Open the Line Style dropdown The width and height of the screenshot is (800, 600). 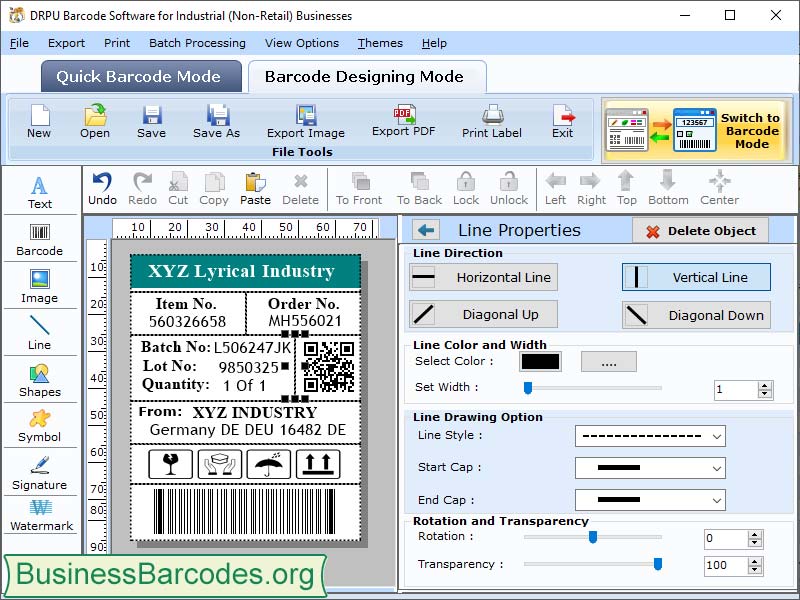click(650, 436)
